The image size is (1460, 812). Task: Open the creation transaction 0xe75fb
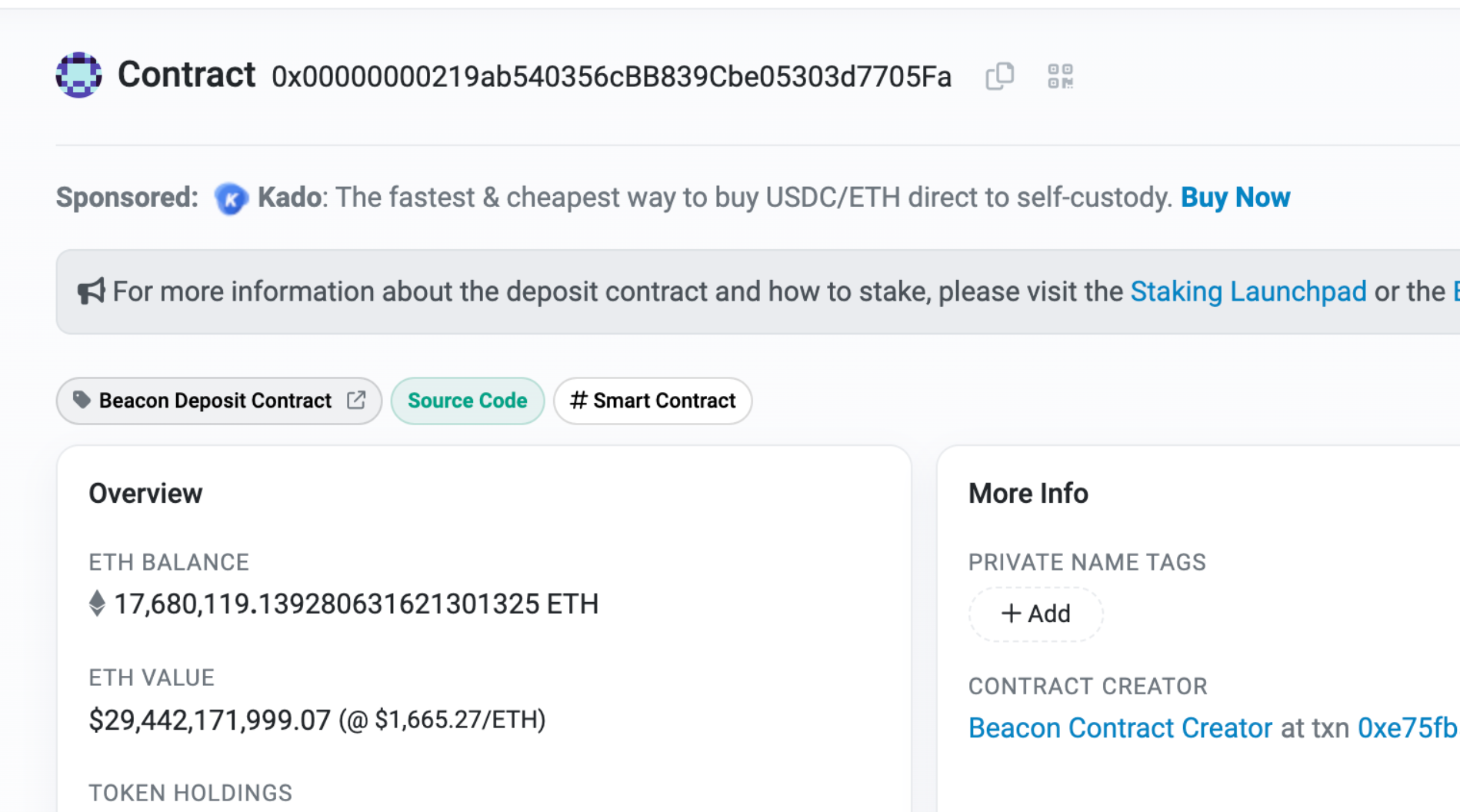pos(1408,727)
